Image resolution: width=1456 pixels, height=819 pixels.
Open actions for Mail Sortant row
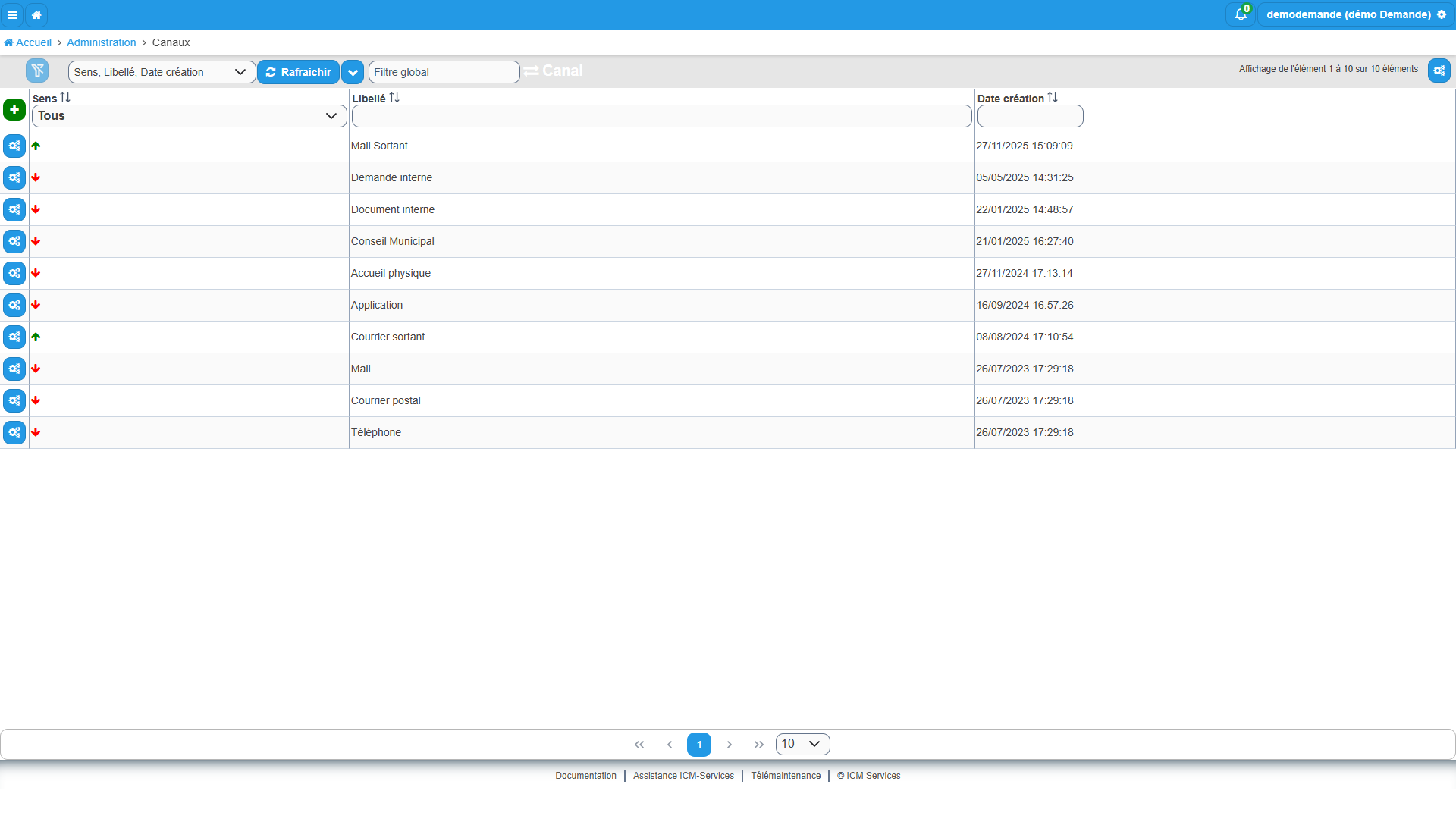(x=14, y=146)
